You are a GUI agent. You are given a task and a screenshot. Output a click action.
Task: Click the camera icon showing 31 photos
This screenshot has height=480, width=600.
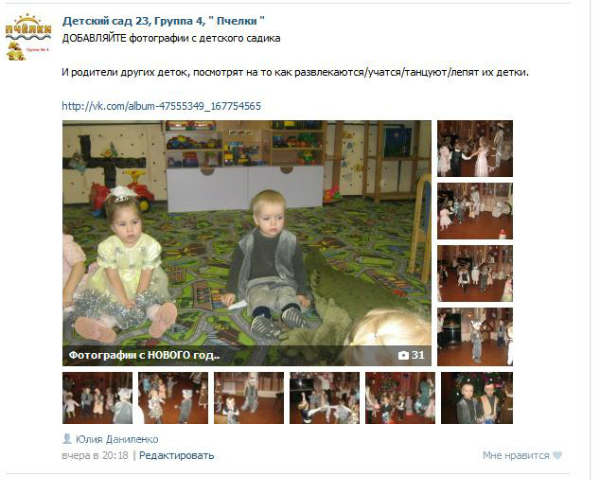click(x=403, y=356)
